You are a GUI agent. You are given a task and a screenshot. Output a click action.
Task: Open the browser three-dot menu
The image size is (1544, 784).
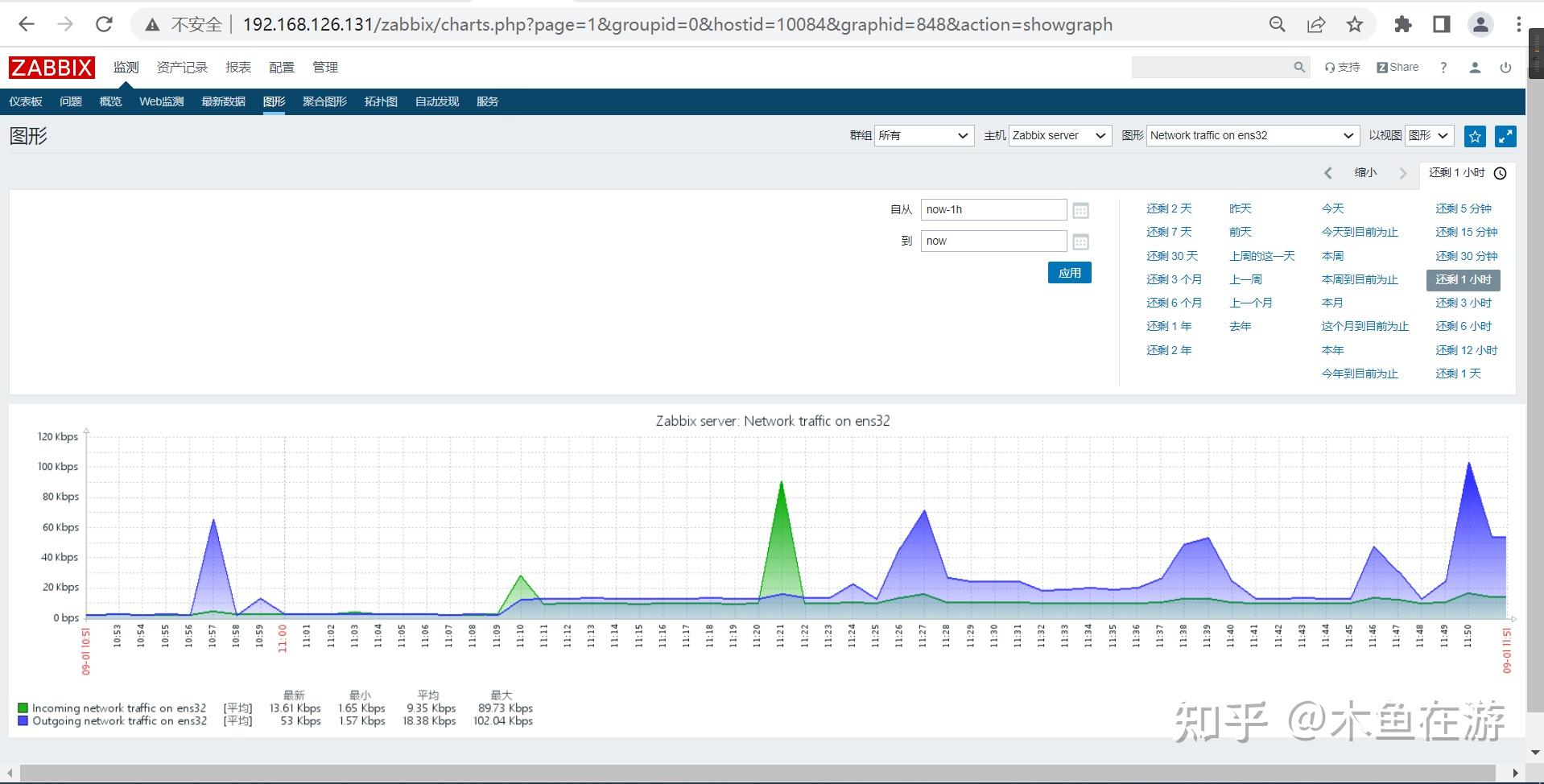(x=1519, y=24)
